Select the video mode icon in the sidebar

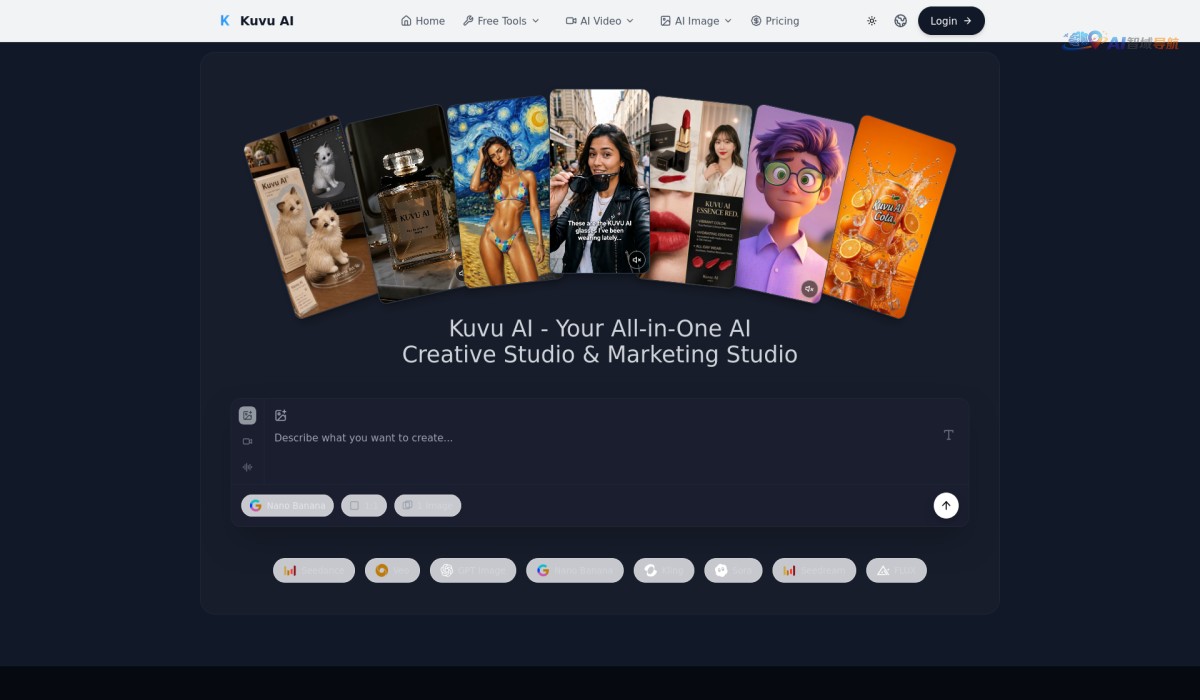point(247,441)
